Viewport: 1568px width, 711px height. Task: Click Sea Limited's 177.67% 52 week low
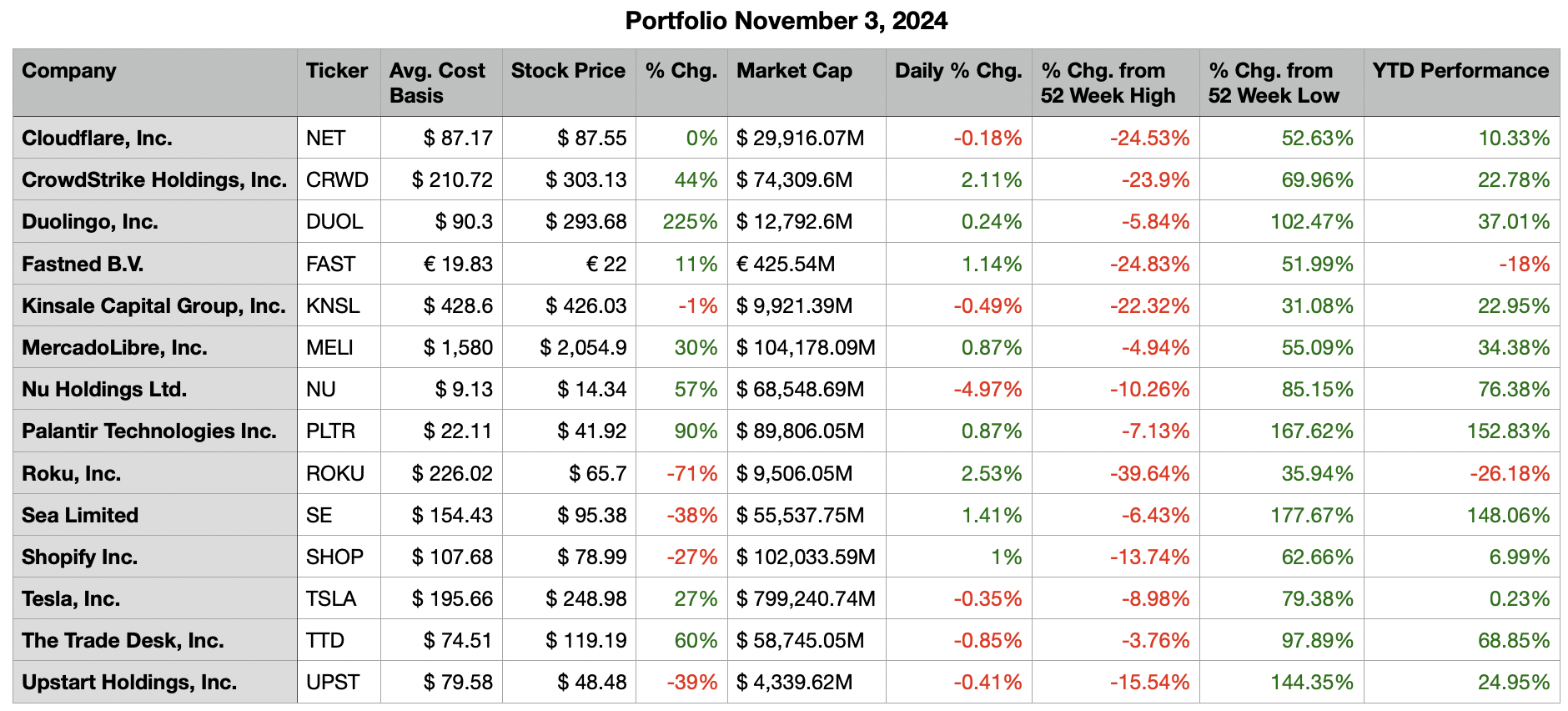click(x=1311, y=516)
